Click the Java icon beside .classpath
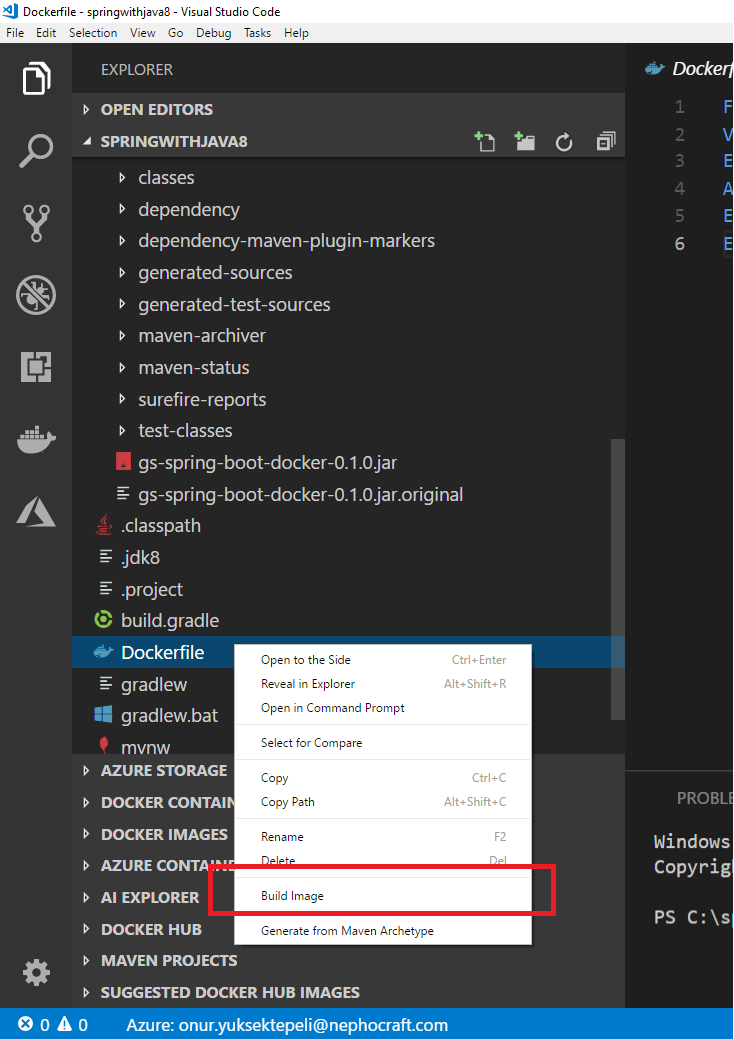Screen dimensions: 734x1039 click(x=104, y=525)
